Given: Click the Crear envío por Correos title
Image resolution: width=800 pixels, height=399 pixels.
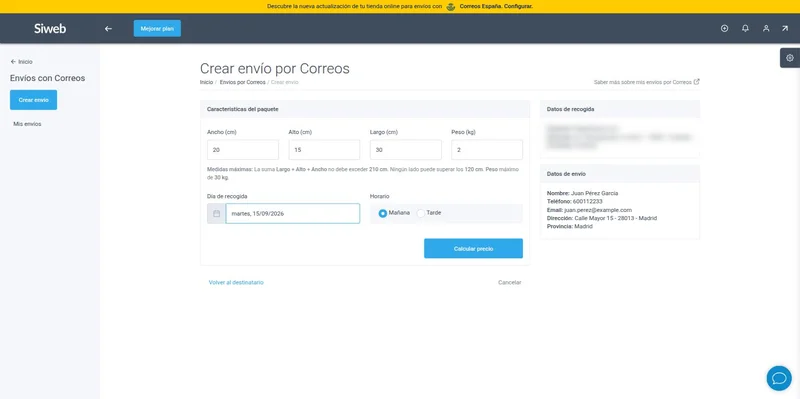Looking at the screenshot, I should point(274,69).
